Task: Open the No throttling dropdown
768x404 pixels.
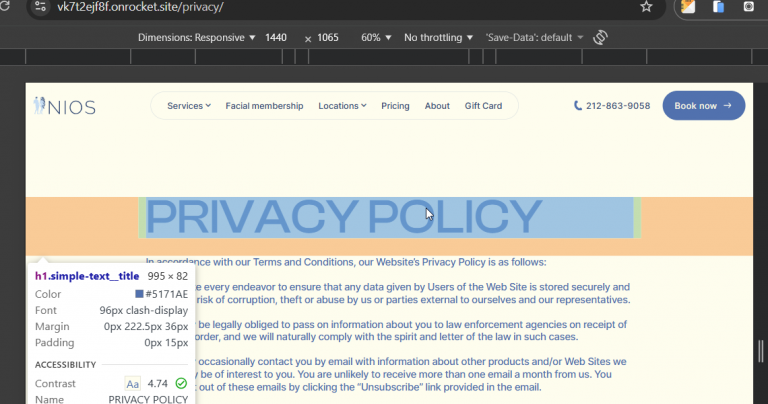Action: coord(438,38)
